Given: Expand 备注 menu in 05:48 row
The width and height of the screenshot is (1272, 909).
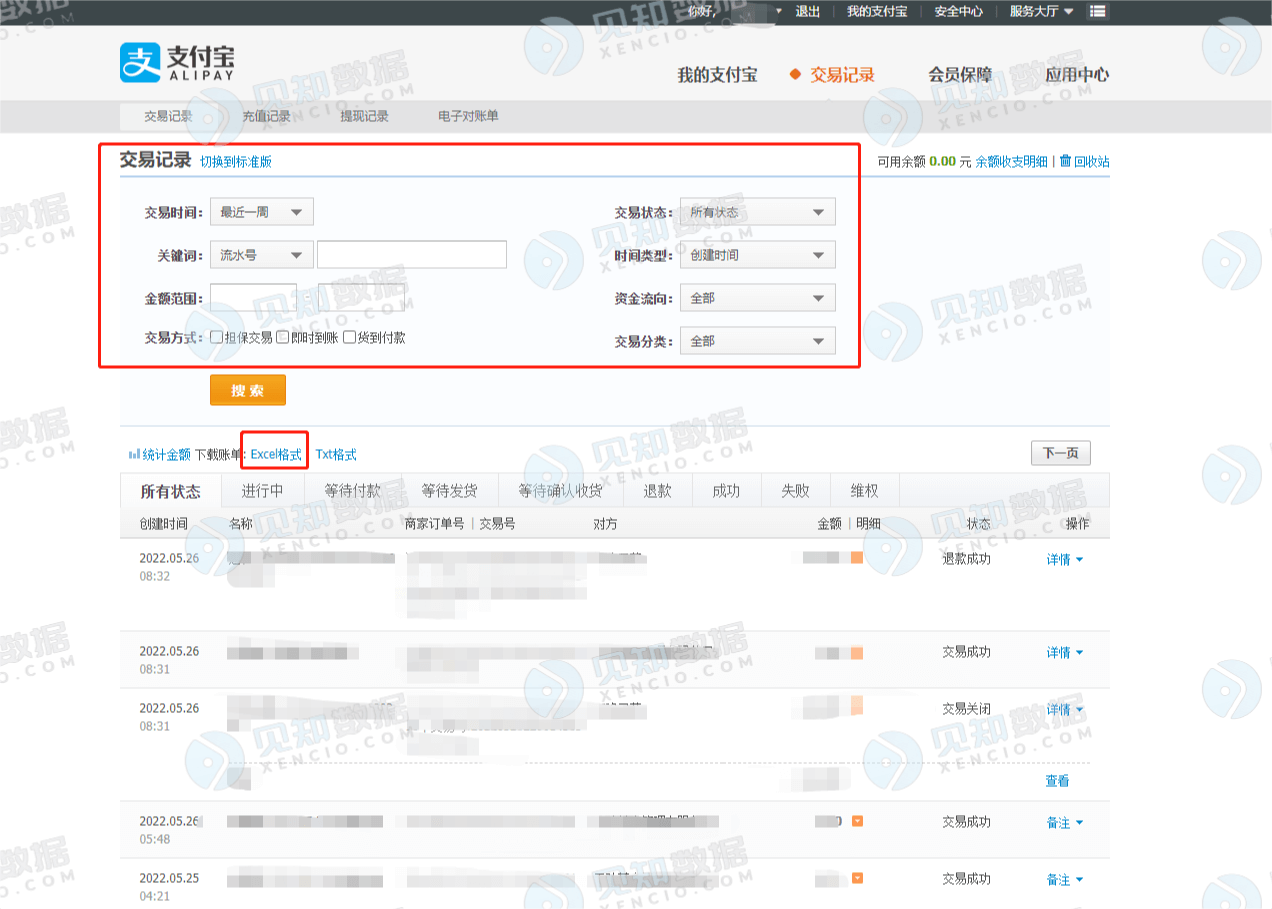Looking at the screenshot, I should coord(1065,823).
